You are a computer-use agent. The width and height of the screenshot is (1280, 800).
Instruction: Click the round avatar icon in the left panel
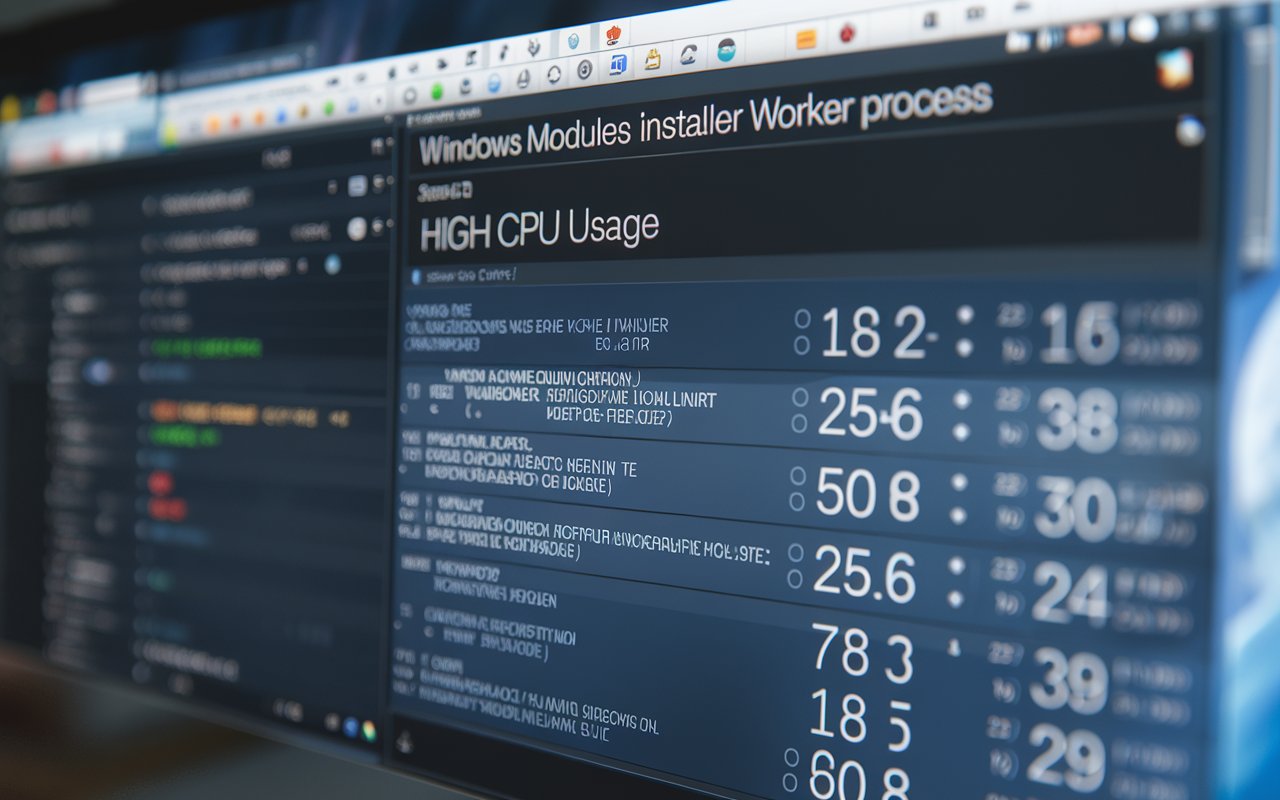(357, 229)
